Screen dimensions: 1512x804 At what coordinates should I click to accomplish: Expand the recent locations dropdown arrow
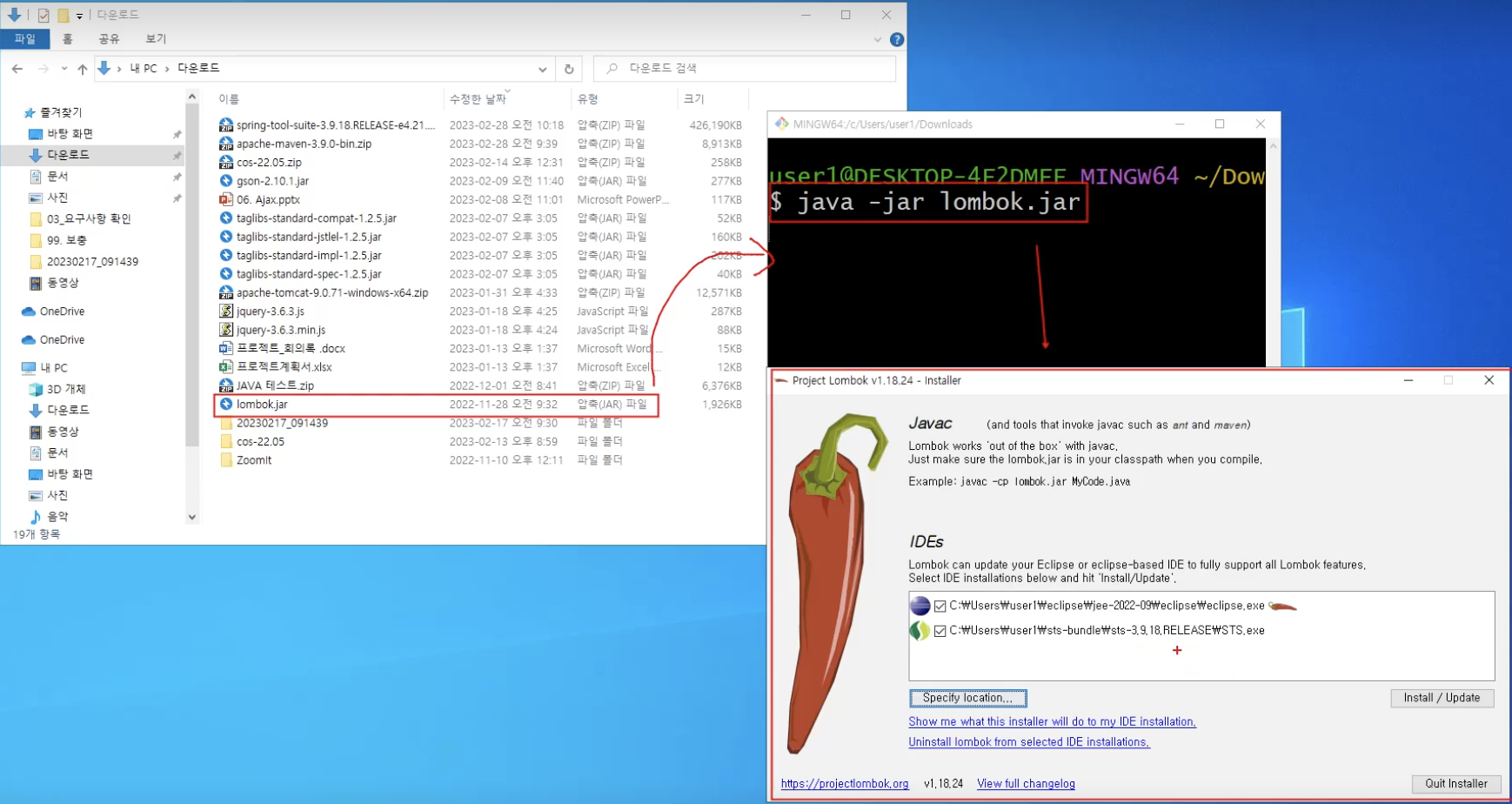[x=64, y=69]
